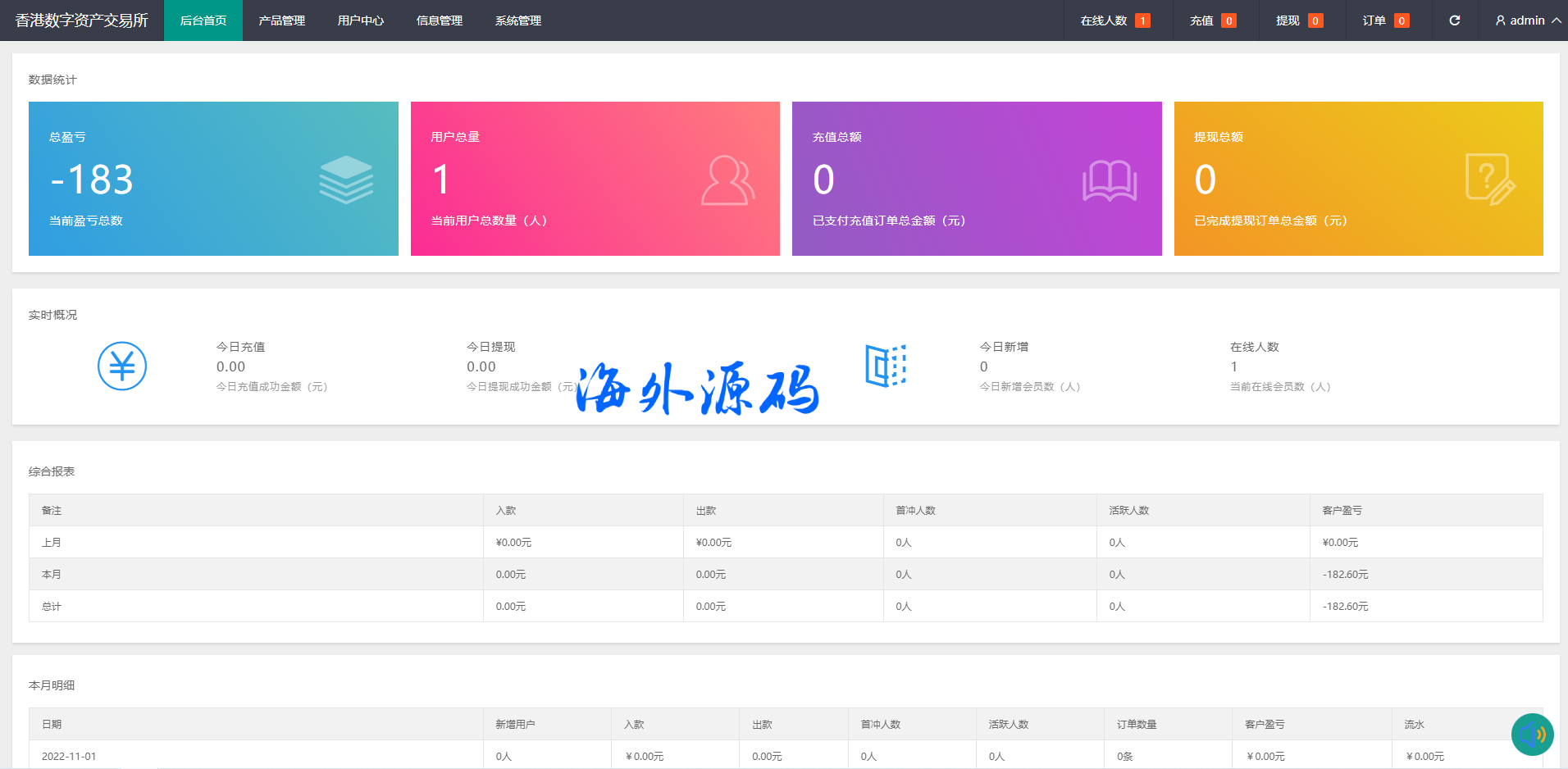Open the 产品管理 menu
The image size is (1568, 769).
pos(281,20)
